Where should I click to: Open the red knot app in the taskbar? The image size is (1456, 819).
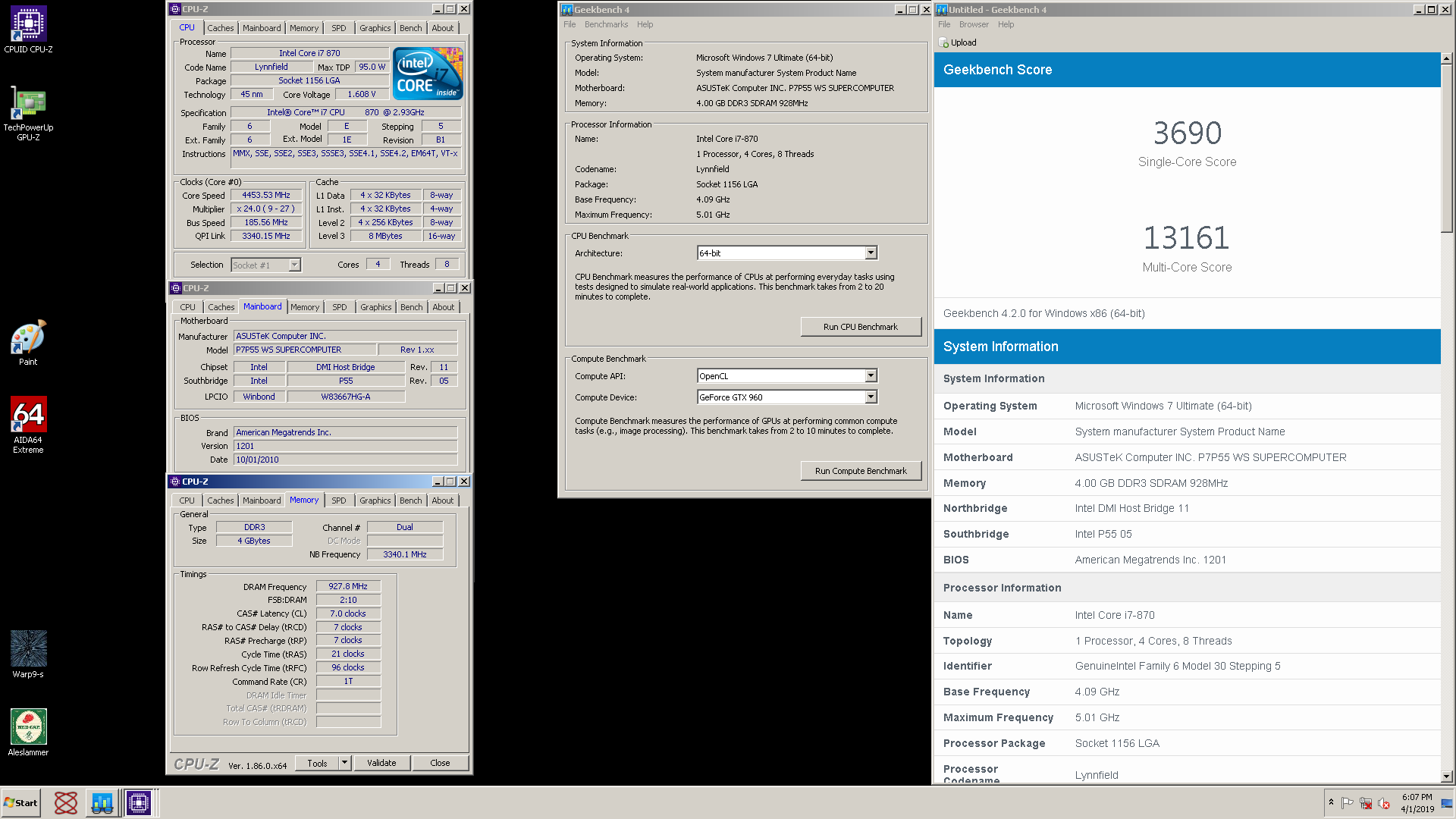pos(66,803)
